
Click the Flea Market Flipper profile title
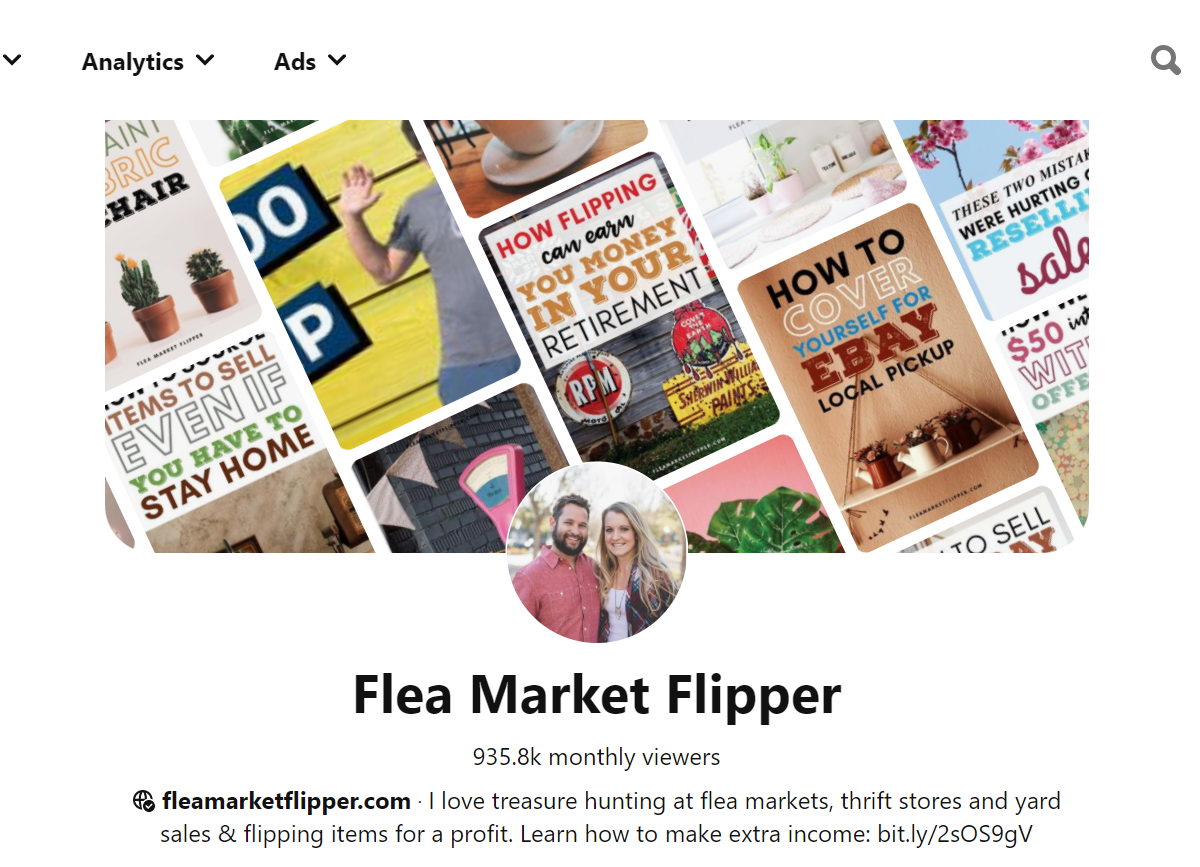coord(597,694)
